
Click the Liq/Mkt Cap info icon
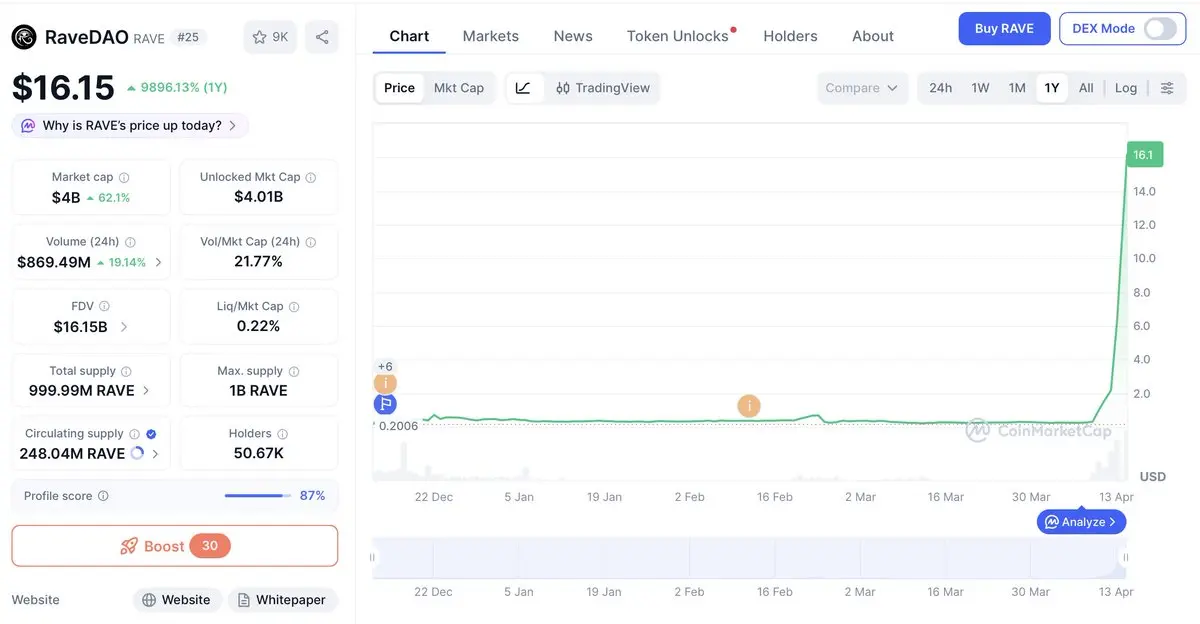tap(294, 306)
